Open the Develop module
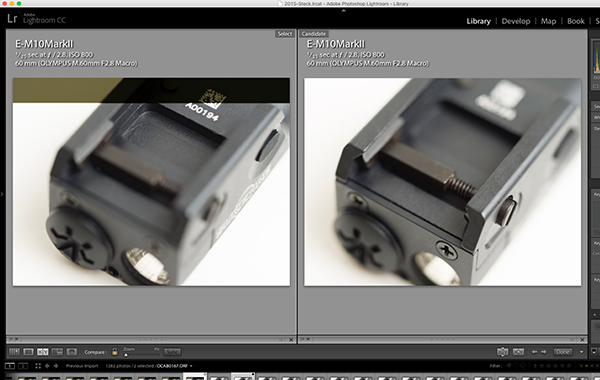 (x=516, y=21)
